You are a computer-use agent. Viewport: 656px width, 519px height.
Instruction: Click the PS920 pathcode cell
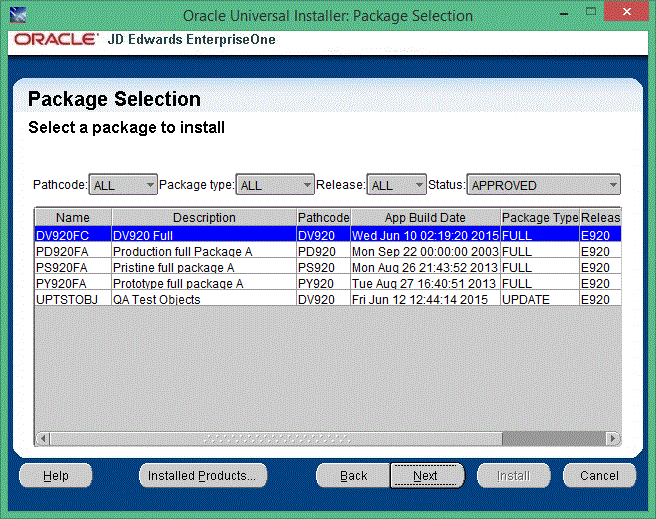[323, 267]
